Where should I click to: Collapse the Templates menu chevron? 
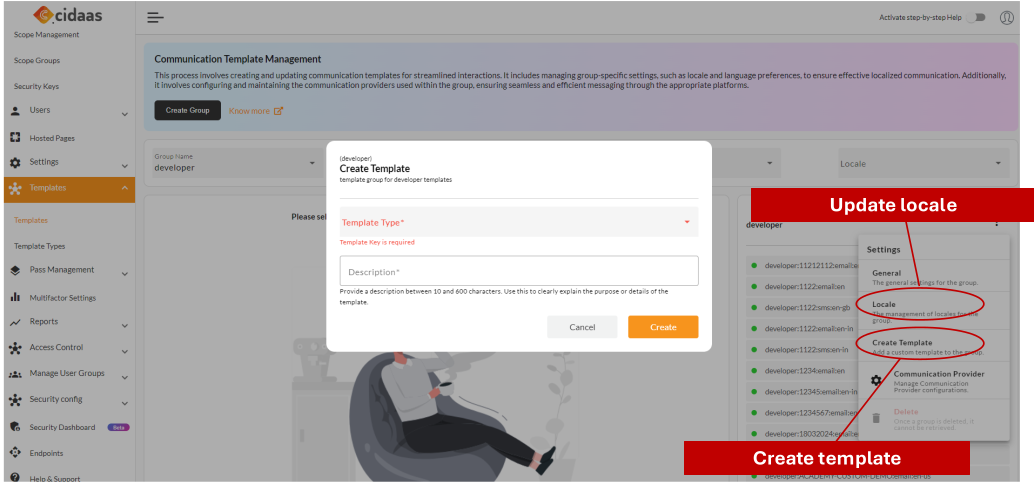pos(125,189)
